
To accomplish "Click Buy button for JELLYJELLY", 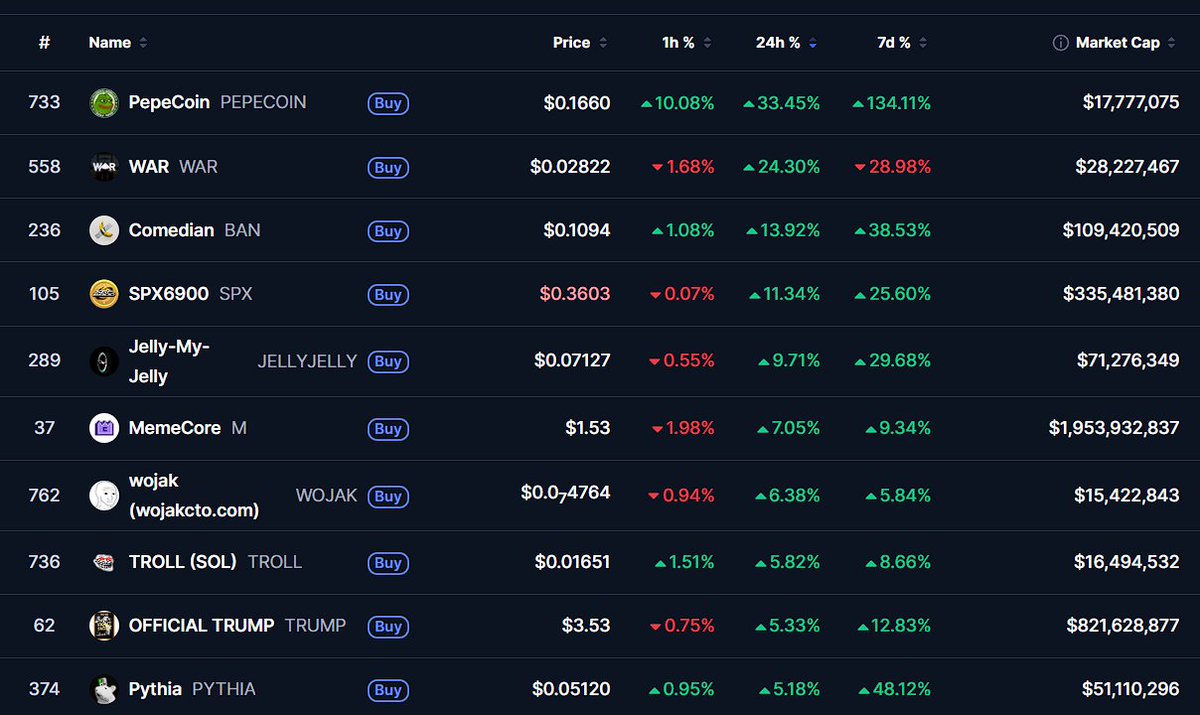I will [388, 362].
